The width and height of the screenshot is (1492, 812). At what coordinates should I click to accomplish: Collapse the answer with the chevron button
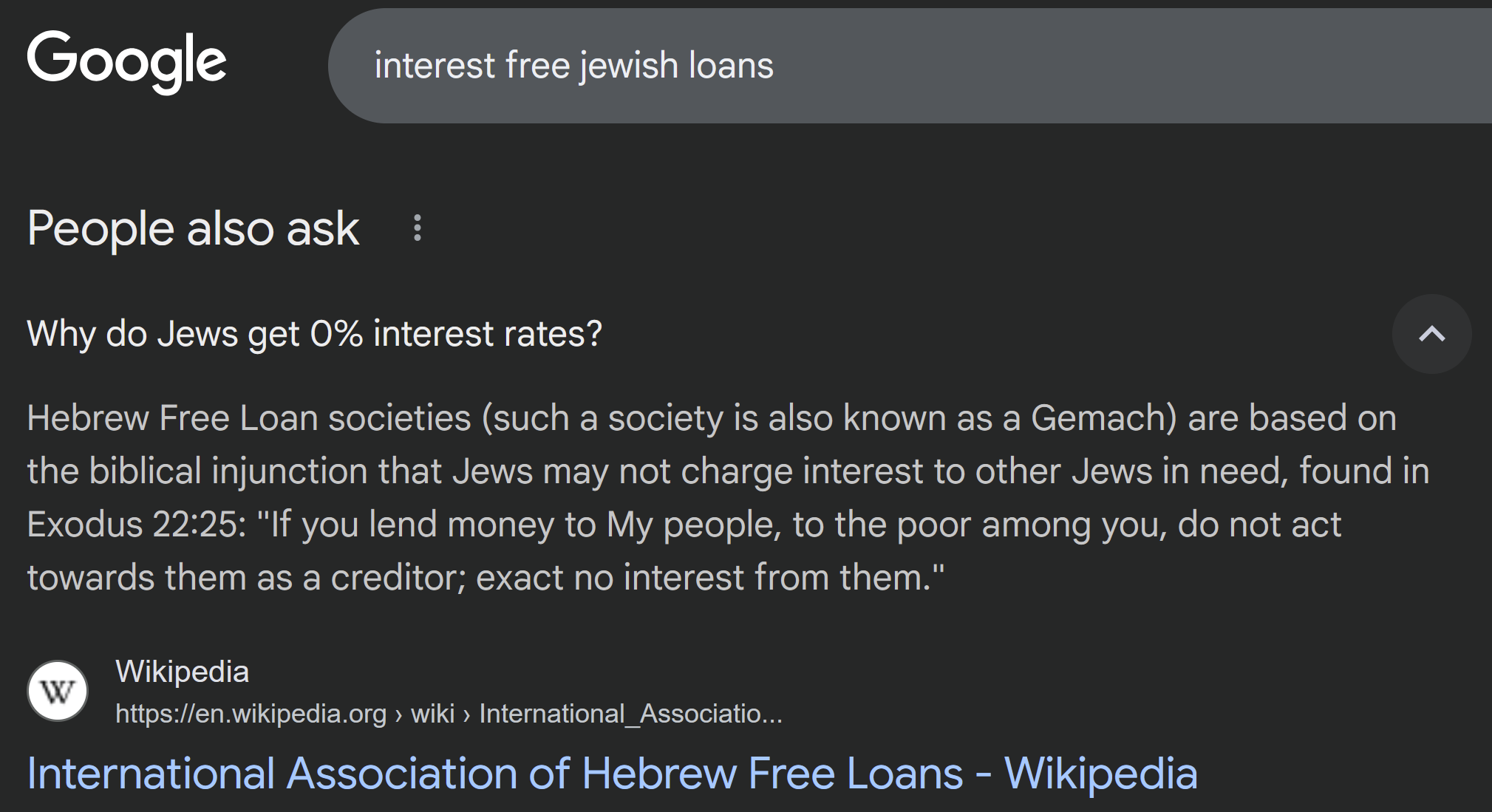point(1431,334)
